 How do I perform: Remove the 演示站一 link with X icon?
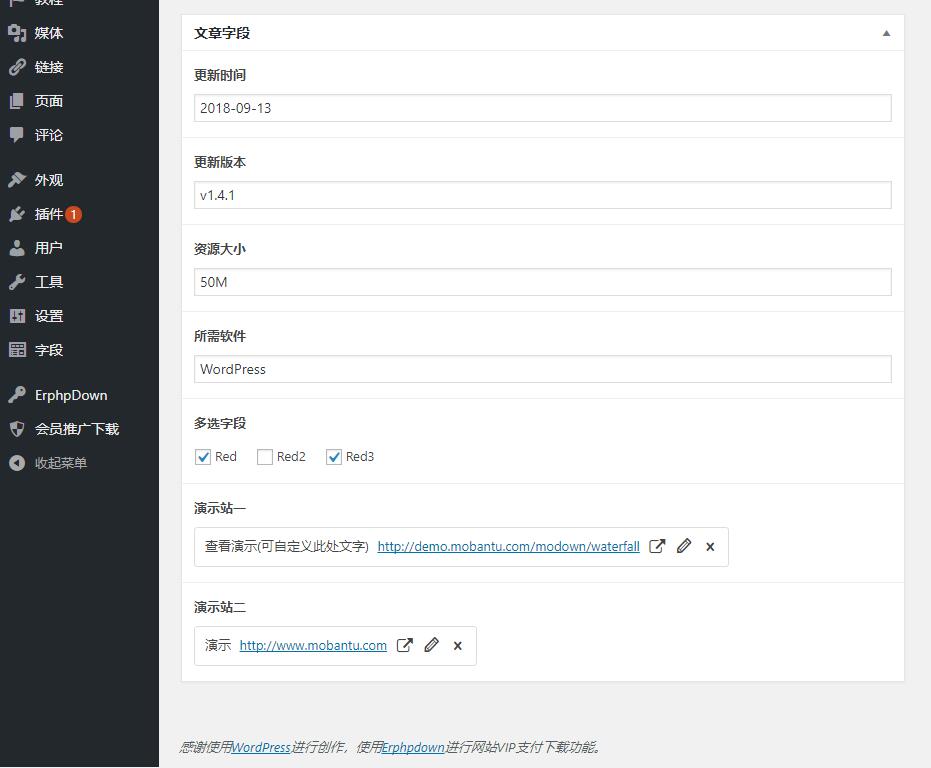click(710, 547)
